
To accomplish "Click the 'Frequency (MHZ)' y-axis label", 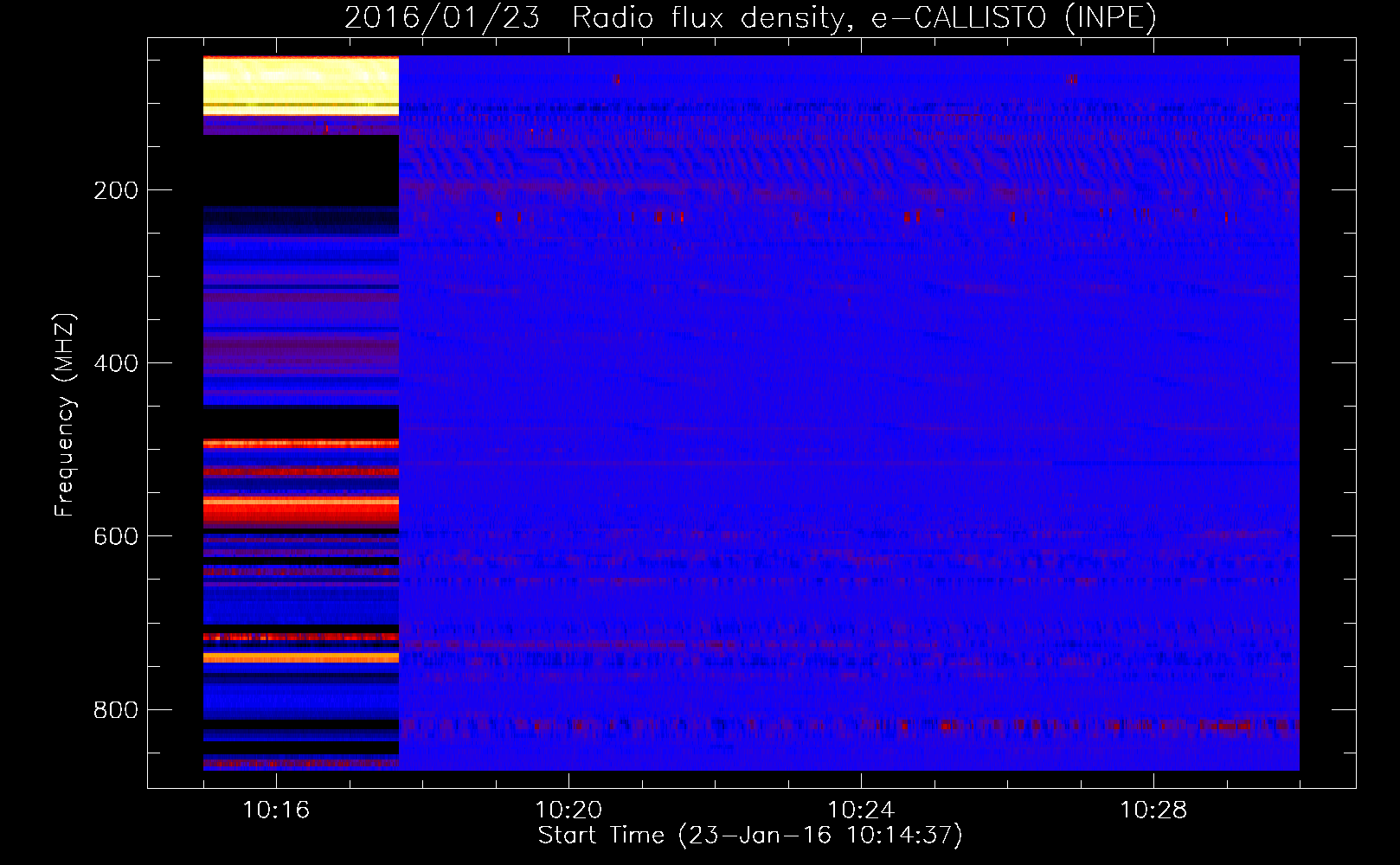I will [64, 414].
